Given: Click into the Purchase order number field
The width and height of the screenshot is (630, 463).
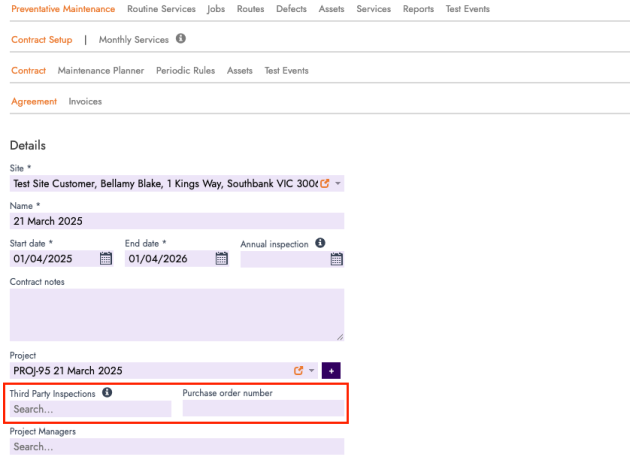Looking at the screenshot, I should (x=263, y=409).
